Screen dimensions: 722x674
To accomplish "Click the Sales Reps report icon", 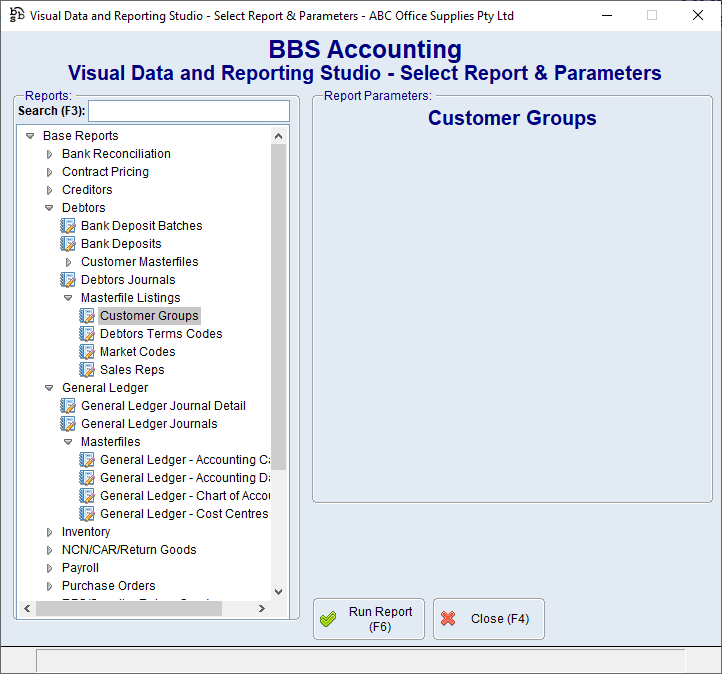I will point(87,370).
